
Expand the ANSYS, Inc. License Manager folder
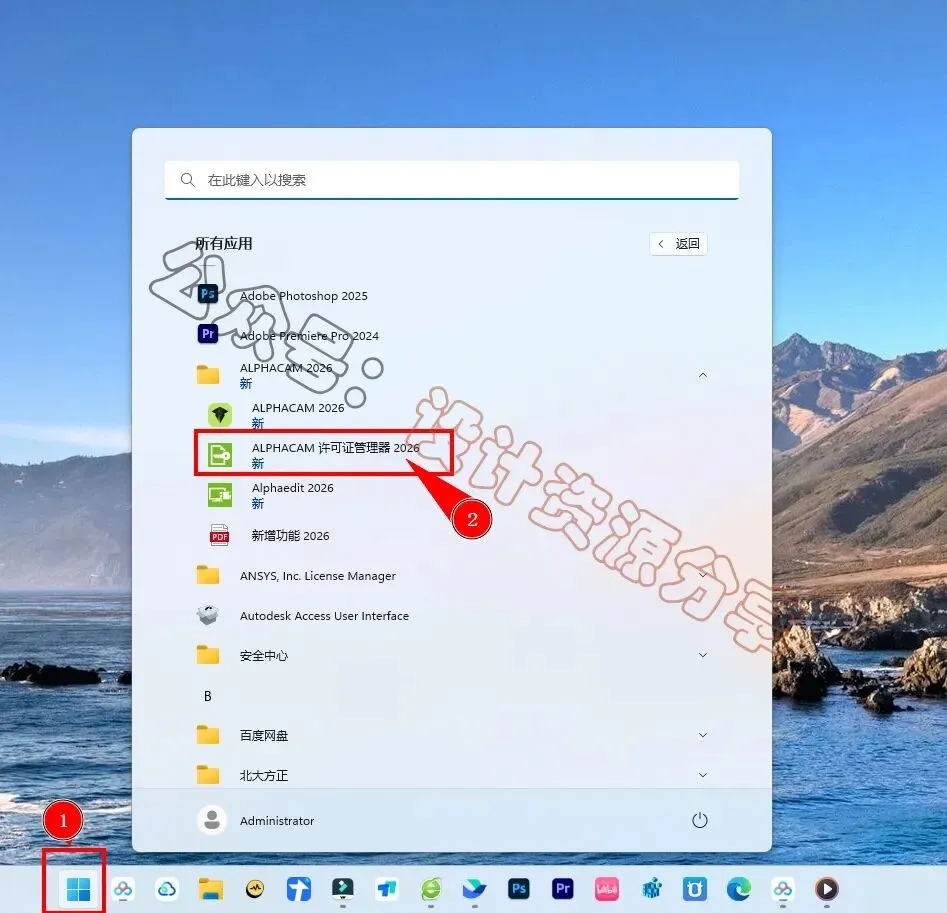702,575
